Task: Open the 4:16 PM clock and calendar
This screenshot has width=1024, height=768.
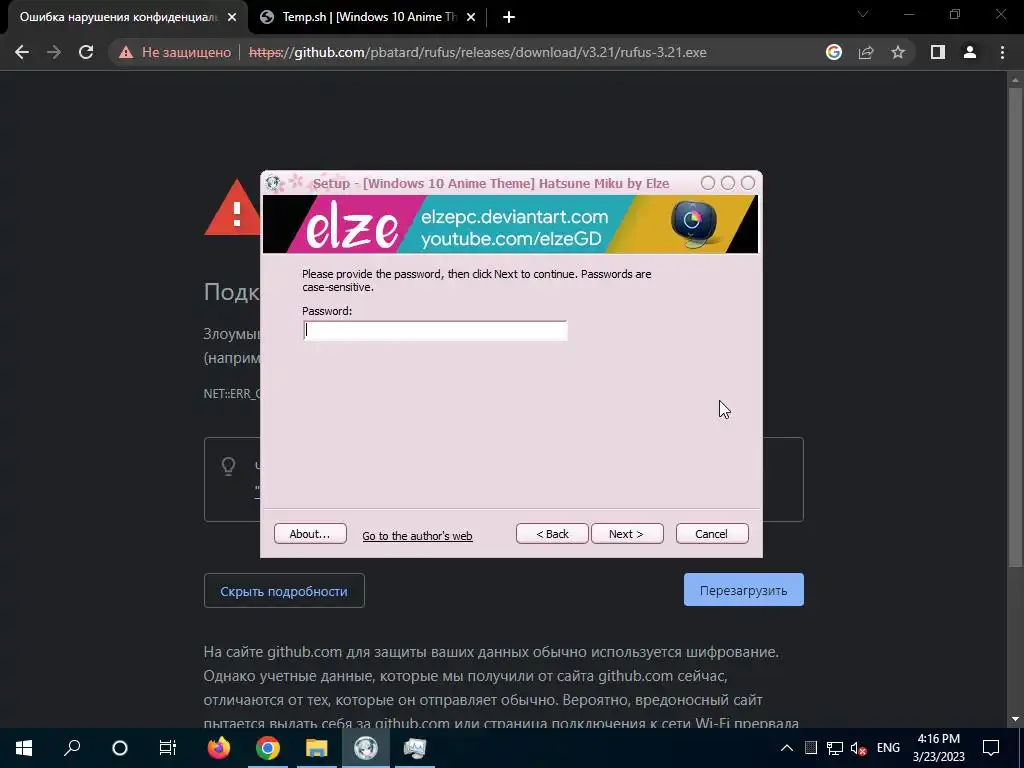Action: pyautogui.click(x=938, y=748)
